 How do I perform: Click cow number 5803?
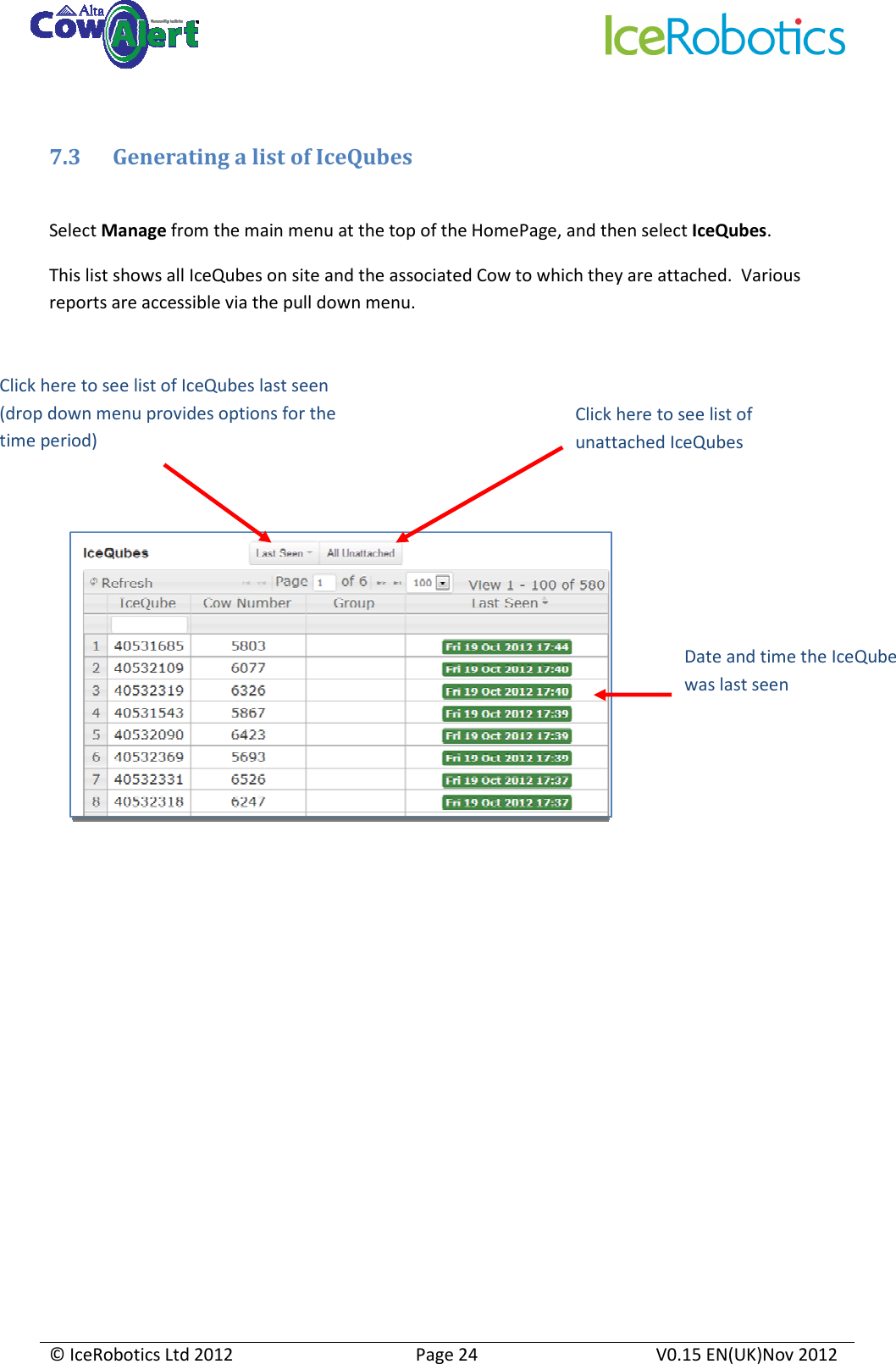(248, 646)
